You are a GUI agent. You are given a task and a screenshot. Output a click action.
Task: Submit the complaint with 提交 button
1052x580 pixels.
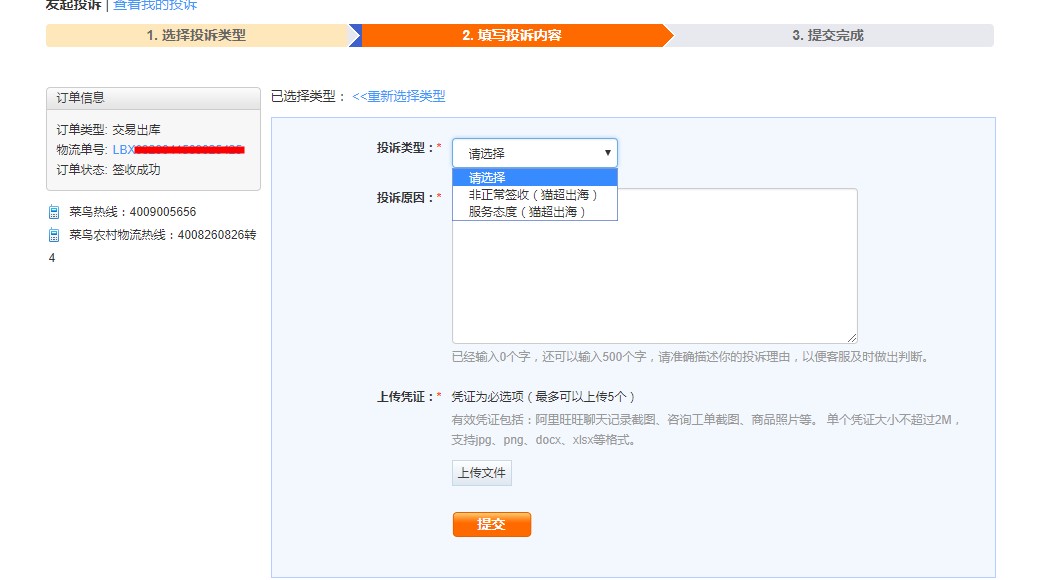pyautogui.click(x=491, y=525)
